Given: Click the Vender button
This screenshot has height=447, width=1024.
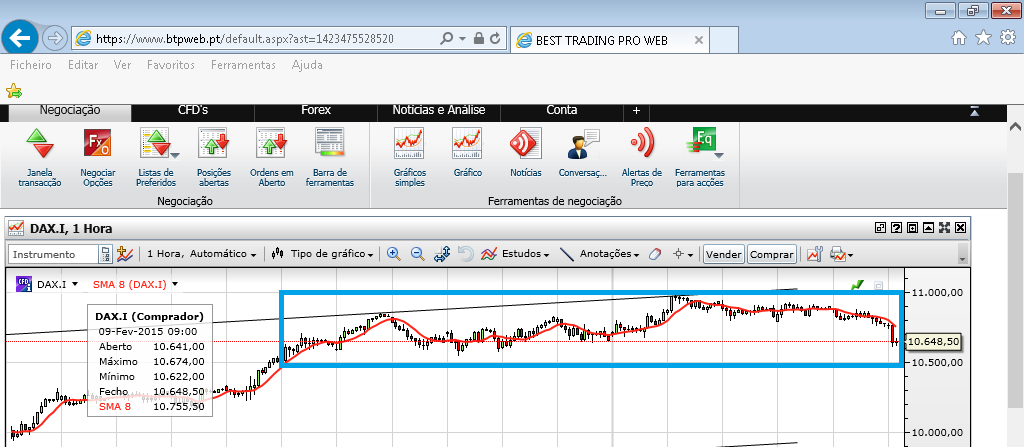Looking at the screenshot, I should coord(724,254).
